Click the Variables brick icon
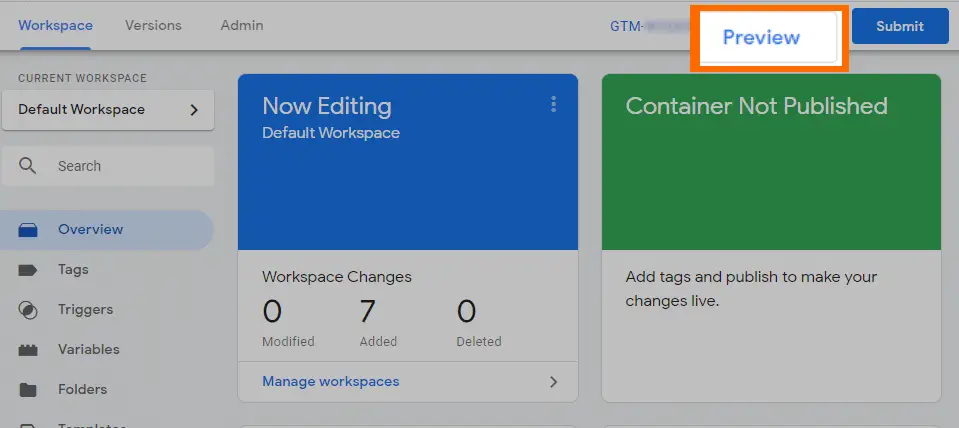 (28, 350)
